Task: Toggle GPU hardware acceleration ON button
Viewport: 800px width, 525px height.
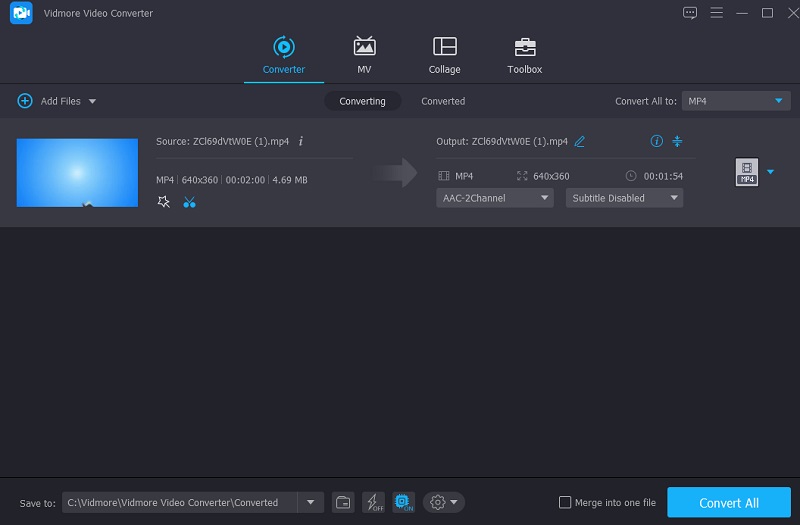Action: coord(403,502)
